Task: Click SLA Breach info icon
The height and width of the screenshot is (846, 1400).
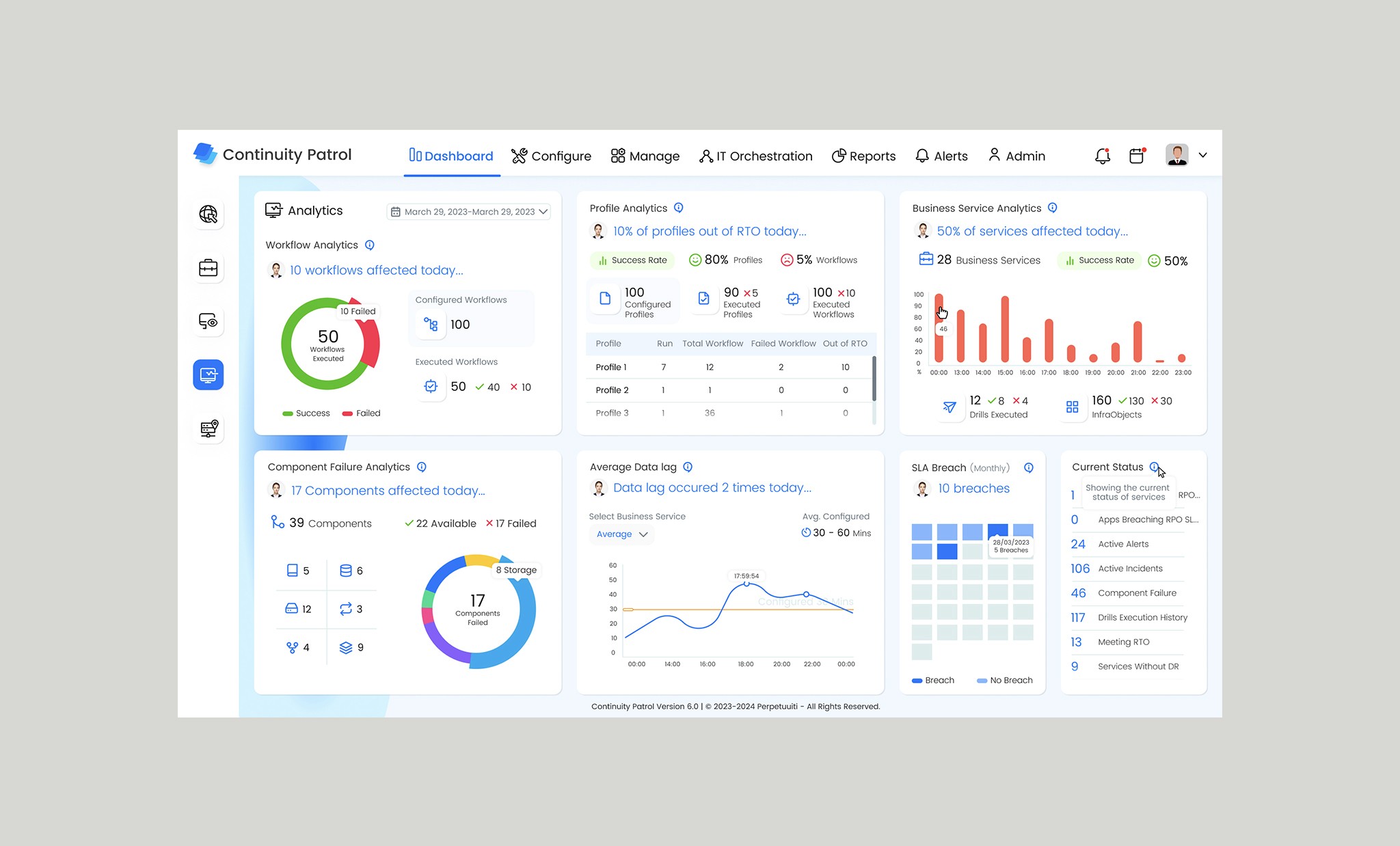Action: click(1029, 467)
